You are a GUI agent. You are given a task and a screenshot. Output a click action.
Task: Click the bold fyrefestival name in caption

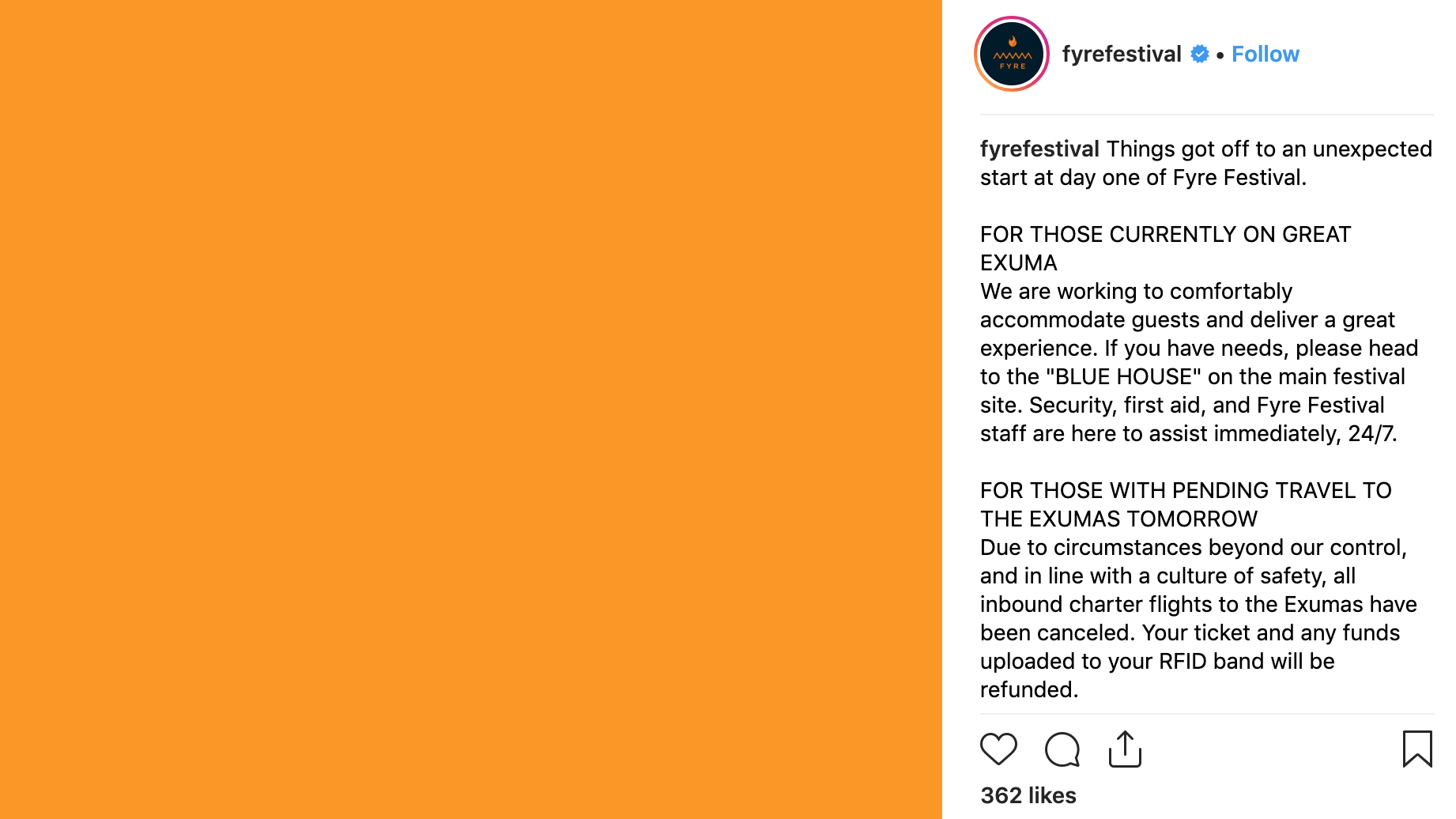pyautogui.click(x=1039, y=149)
